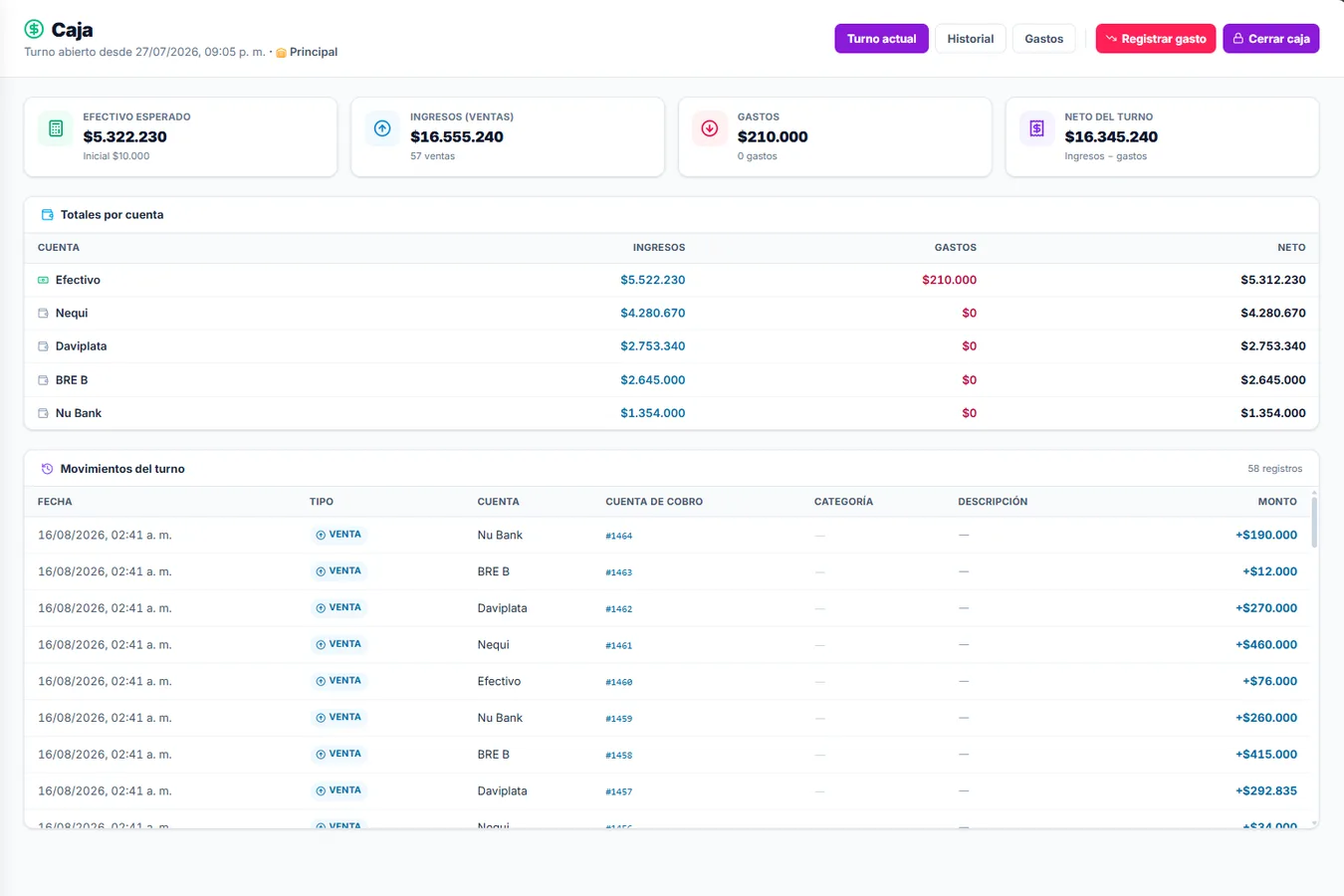
Task: Click the receipt icon in Neto del Turno card
Action: (x=1036, y=128)
